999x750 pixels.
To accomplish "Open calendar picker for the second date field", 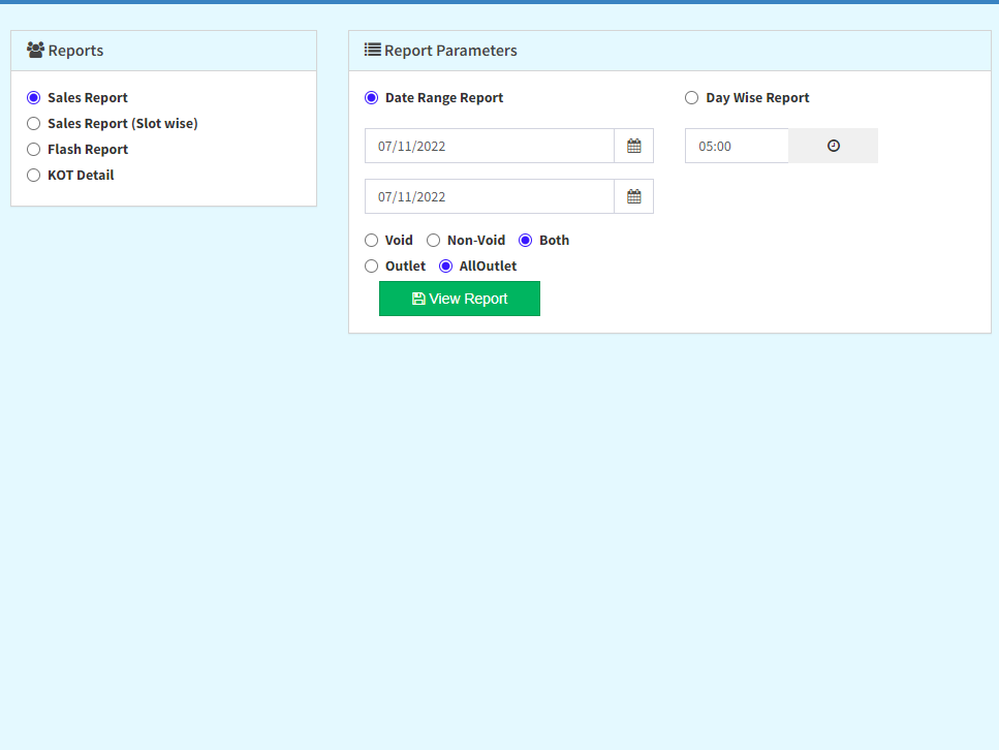I will (x=633, y=197).
